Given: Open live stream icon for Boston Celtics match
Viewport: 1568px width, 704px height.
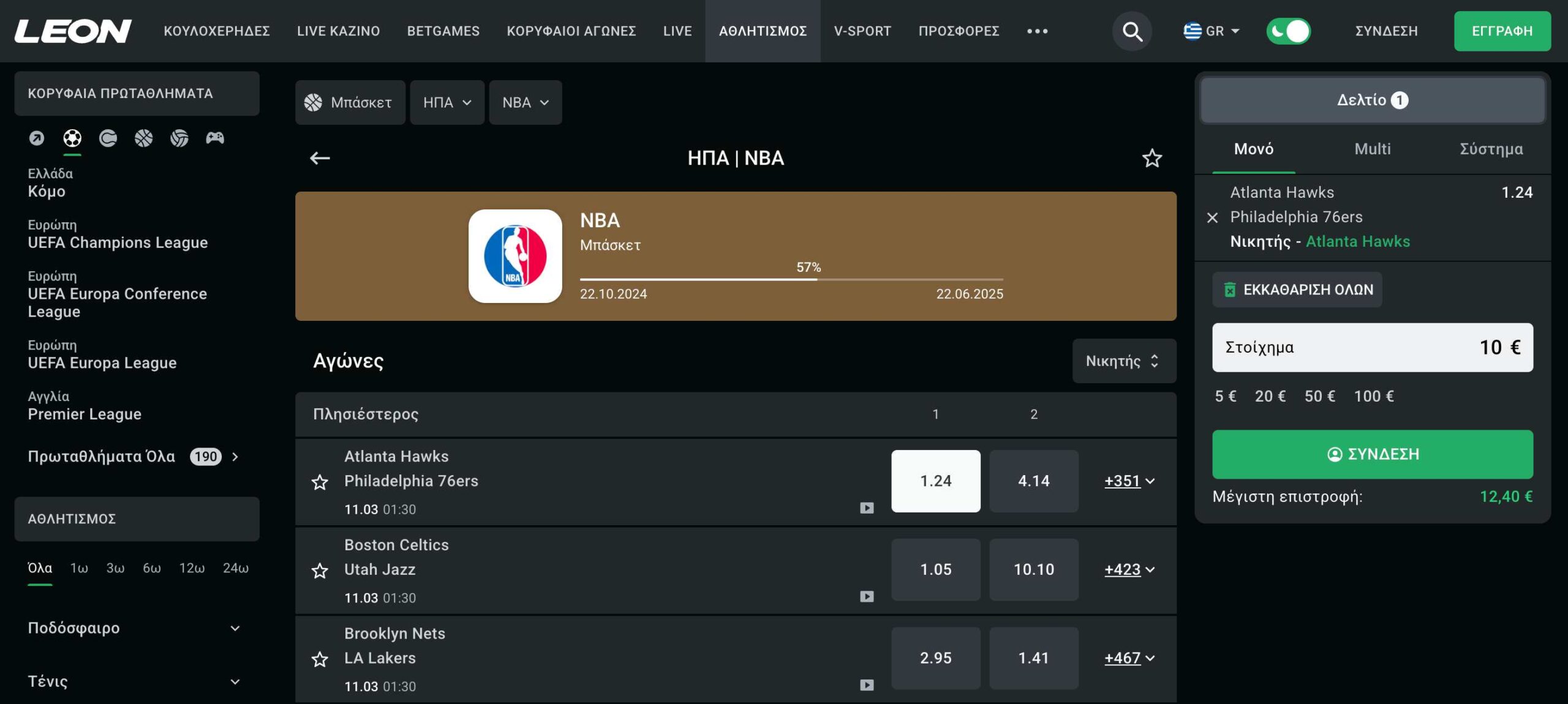Looking at the screenshot, I should point(866,596).
